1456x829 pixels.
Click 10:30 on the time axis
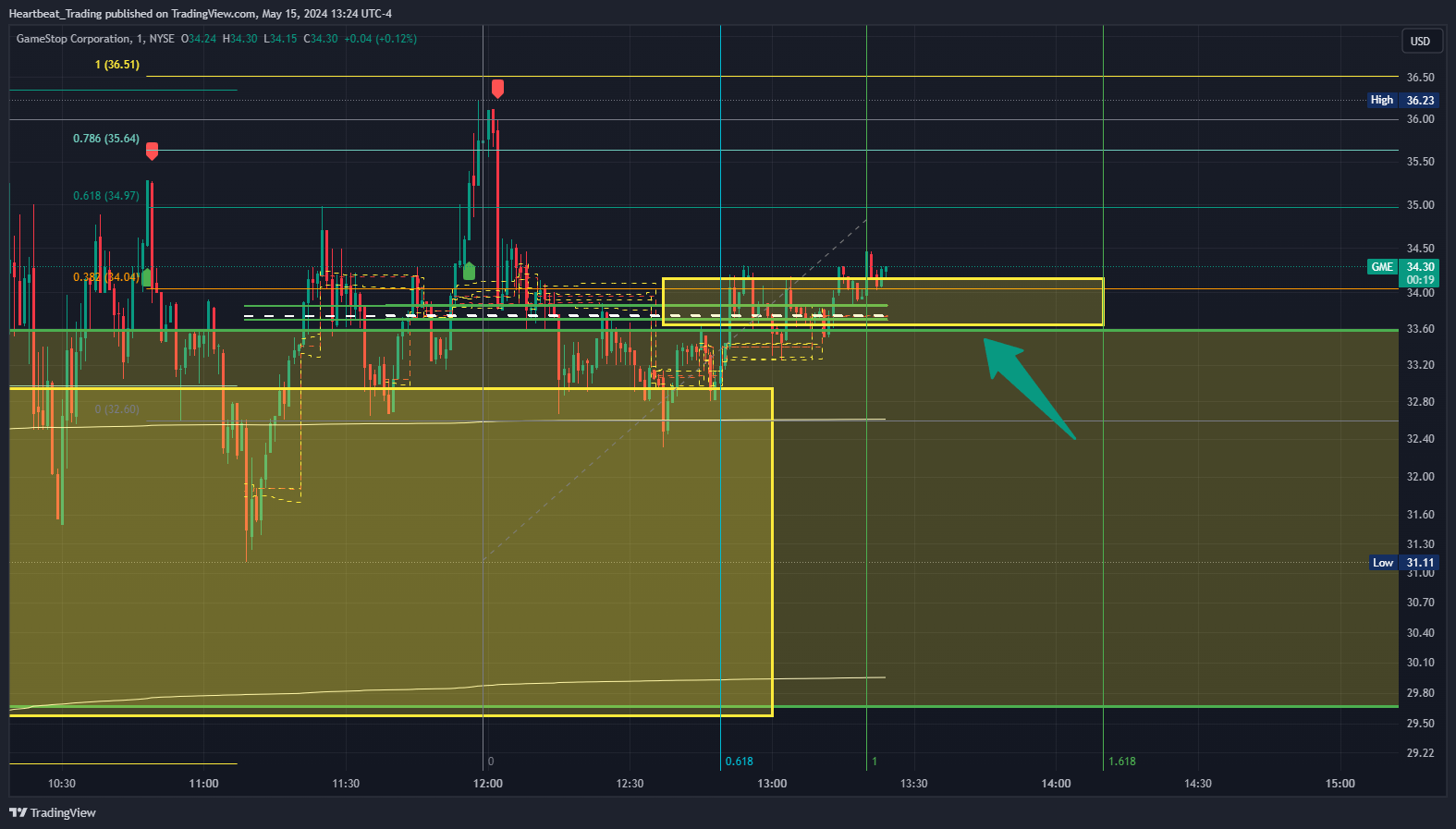[x=62, y=784]
